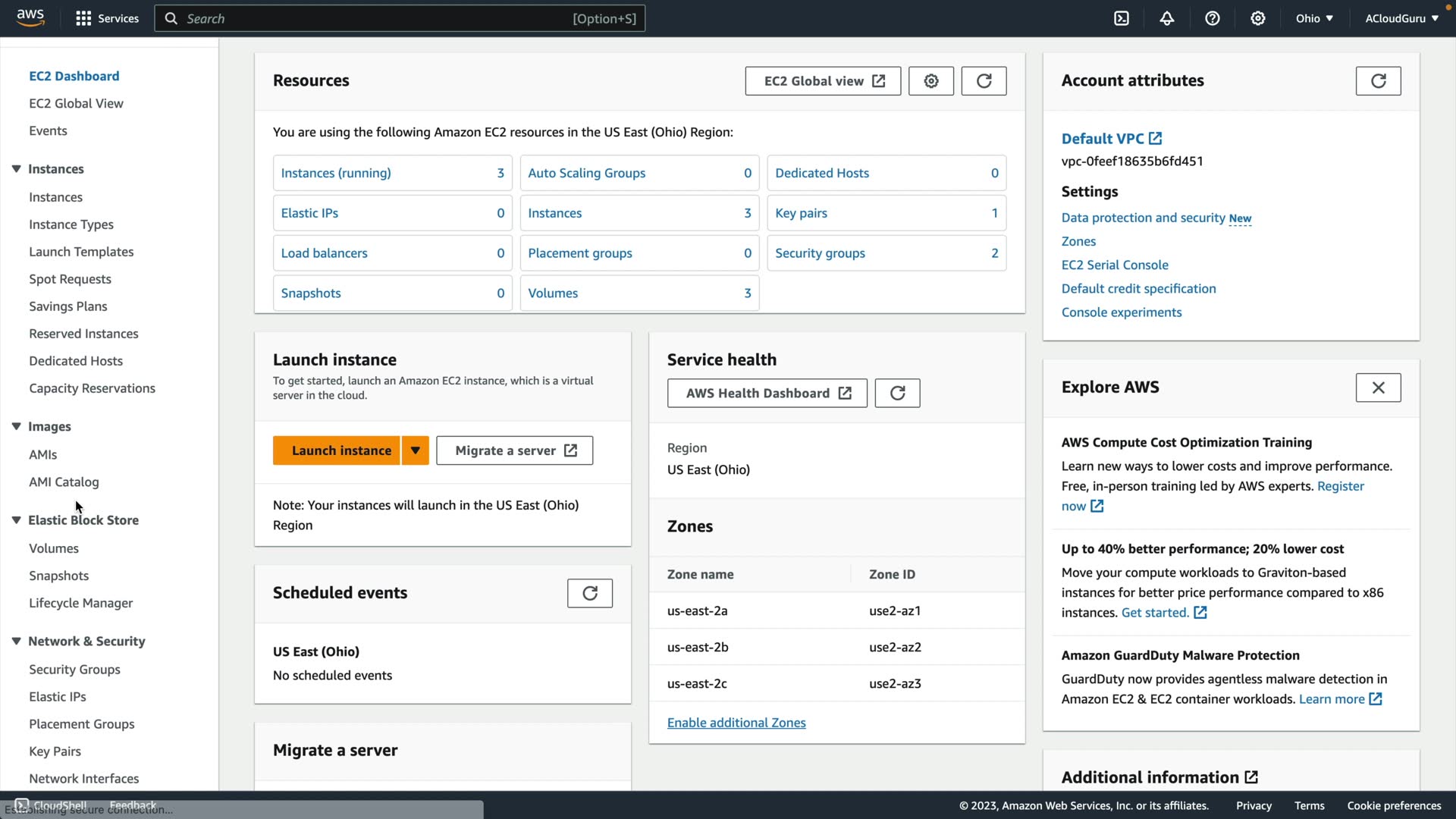Go to Launch Templates in sidebar
This screenshot has width=1456, height=819.
coord(81,252)
